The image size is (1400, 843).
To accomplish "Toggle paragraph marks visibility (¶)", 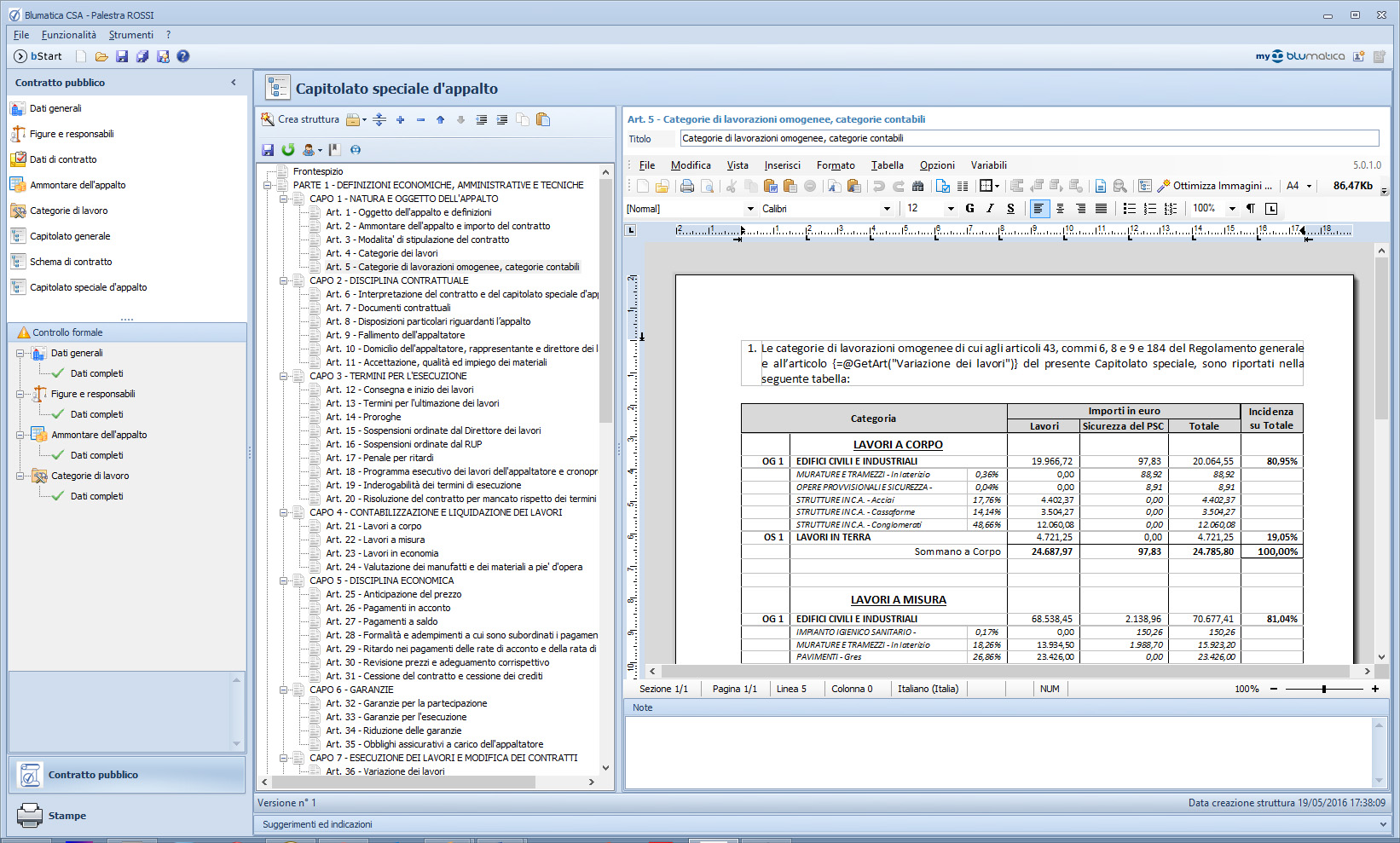I will click(x=1250, y=209).
